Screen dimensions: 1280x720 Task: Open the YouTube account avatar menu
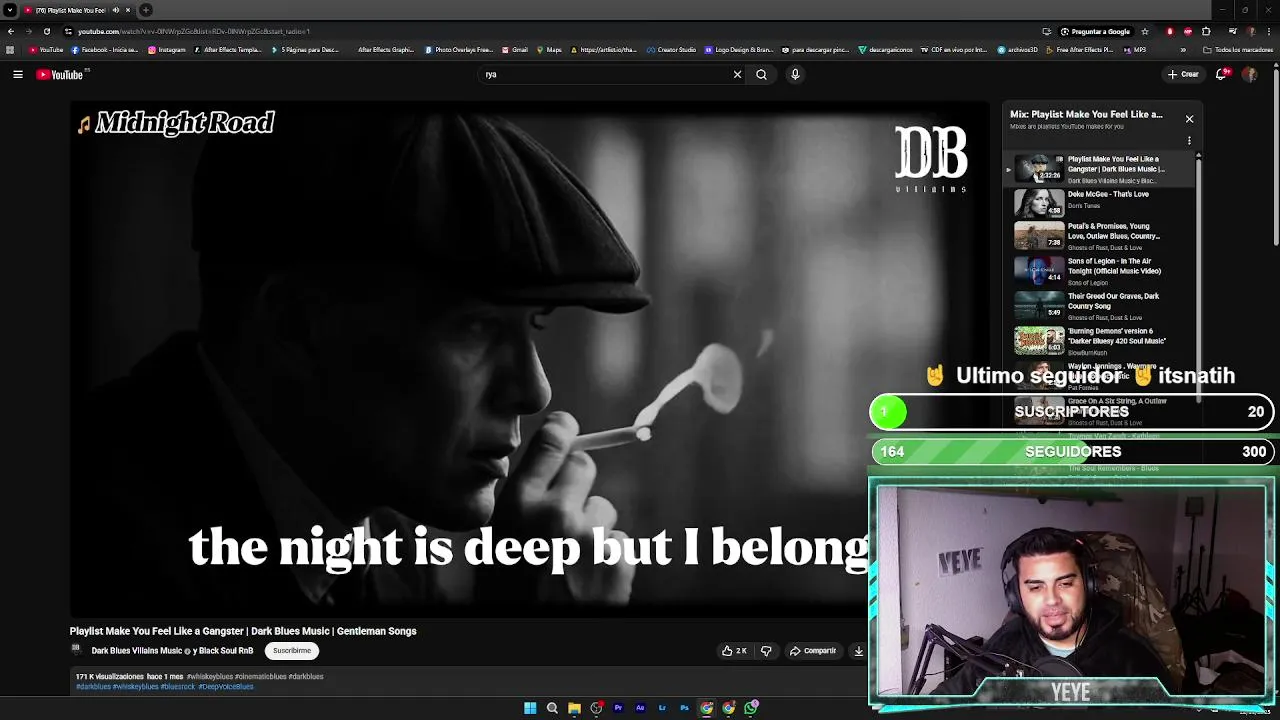click(x=1249, y=74)
